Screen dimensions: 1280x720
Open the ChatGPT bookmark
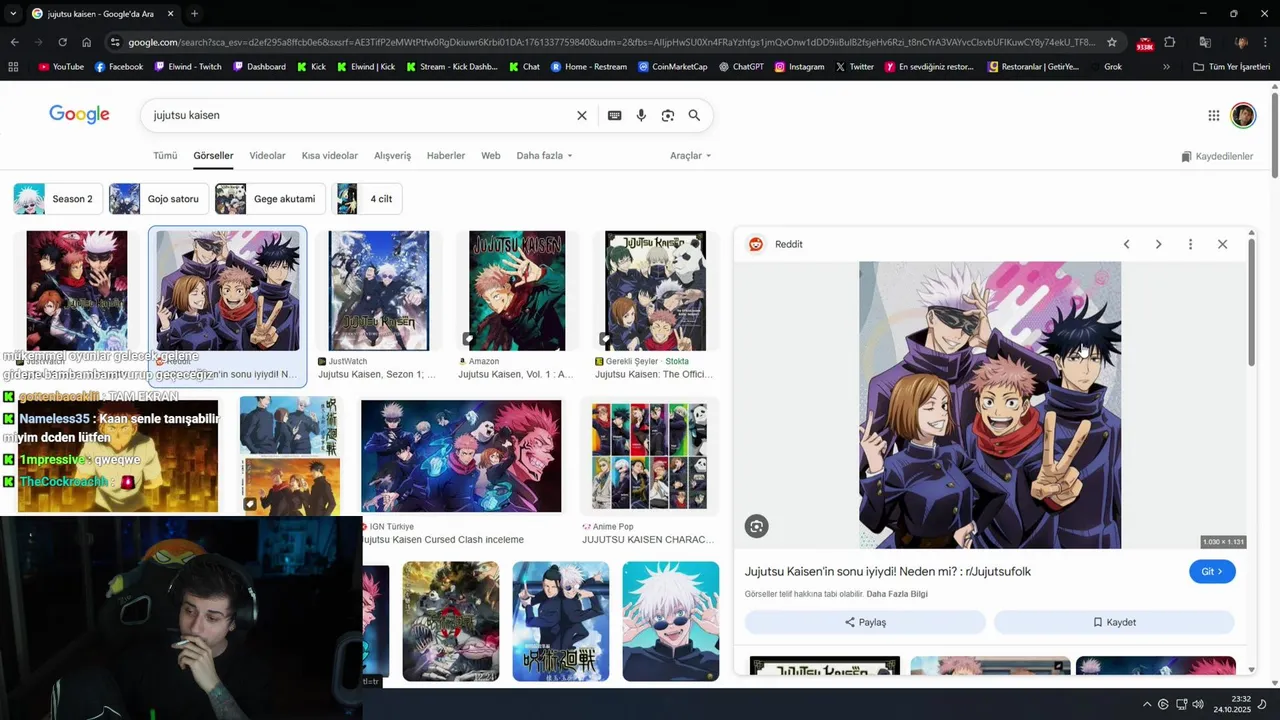pyautogui.click(x=740, y=67)
